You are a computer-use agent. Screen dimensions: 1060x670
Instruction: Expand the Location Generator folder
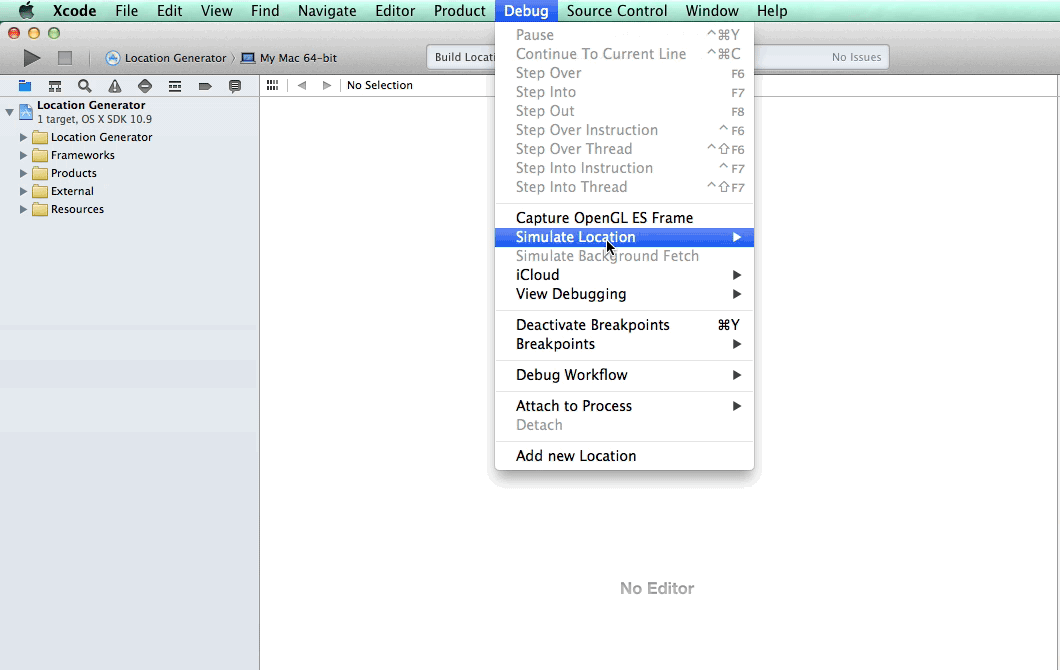23,137
